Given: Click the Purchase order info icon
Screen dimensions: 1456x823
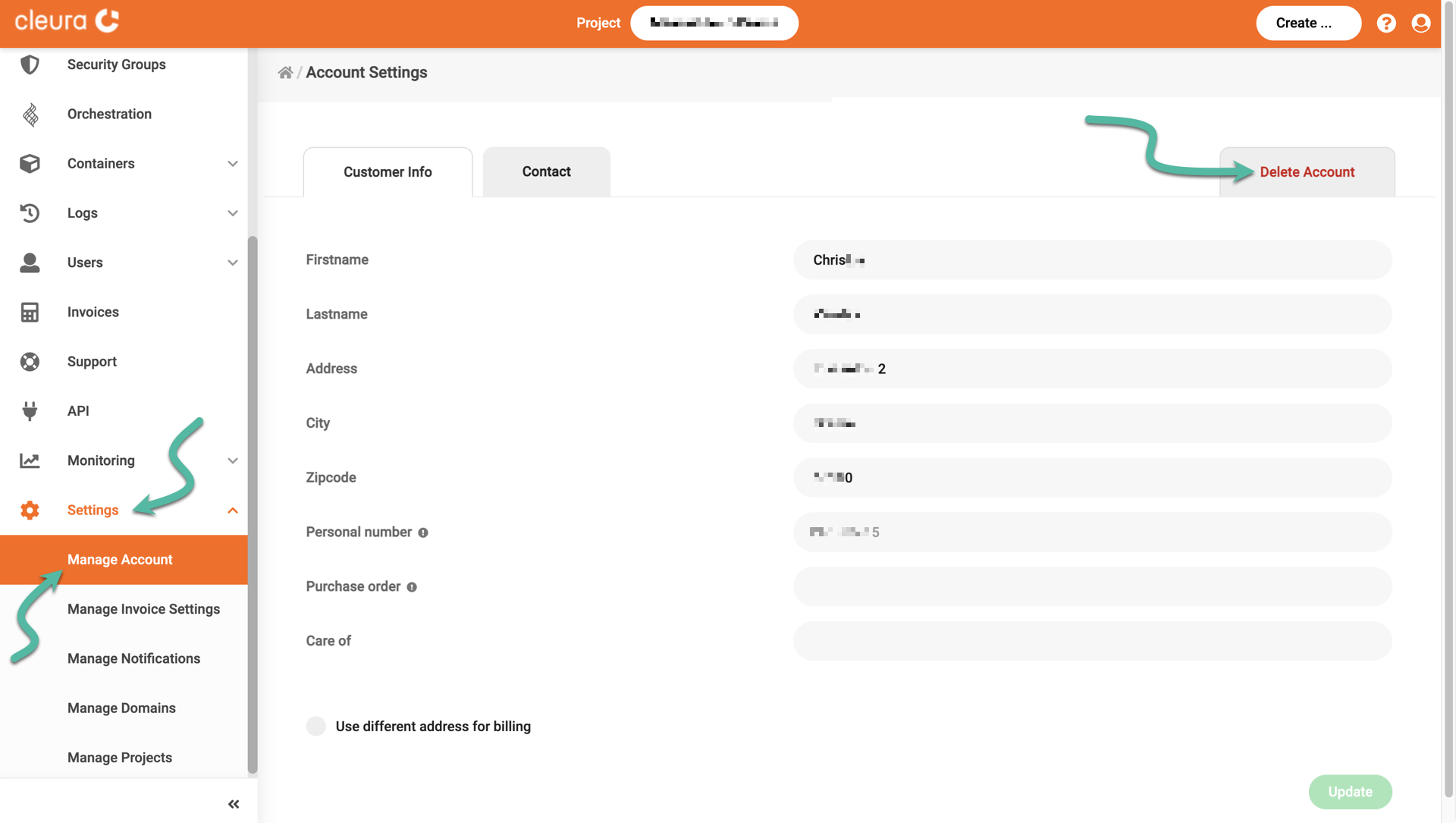Looking at the screenshot, I should tap(412, 587).
